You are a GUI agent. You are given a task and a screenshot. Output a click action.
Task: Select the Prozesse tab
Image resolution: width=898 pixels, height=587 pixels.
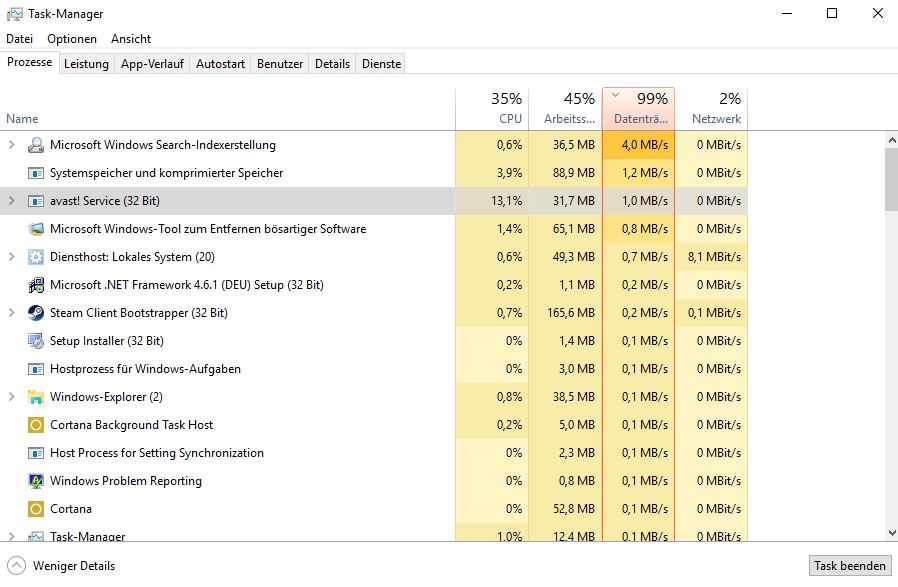click(x=30, y=62)
